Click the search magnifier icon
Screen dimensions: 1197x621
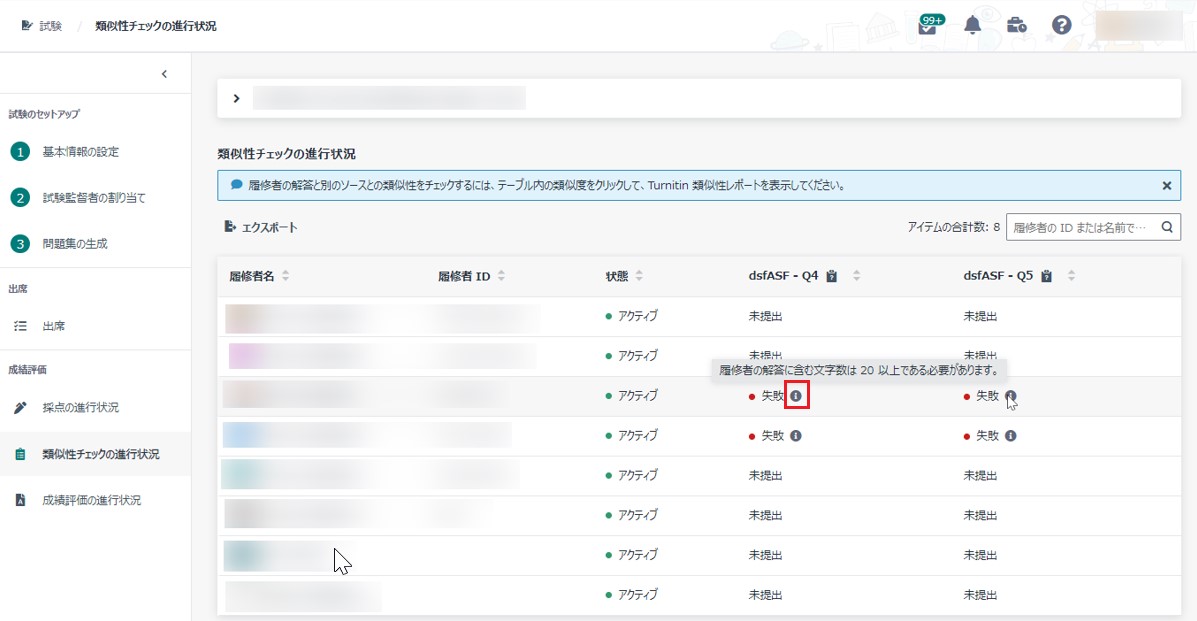pos(1166,227)
